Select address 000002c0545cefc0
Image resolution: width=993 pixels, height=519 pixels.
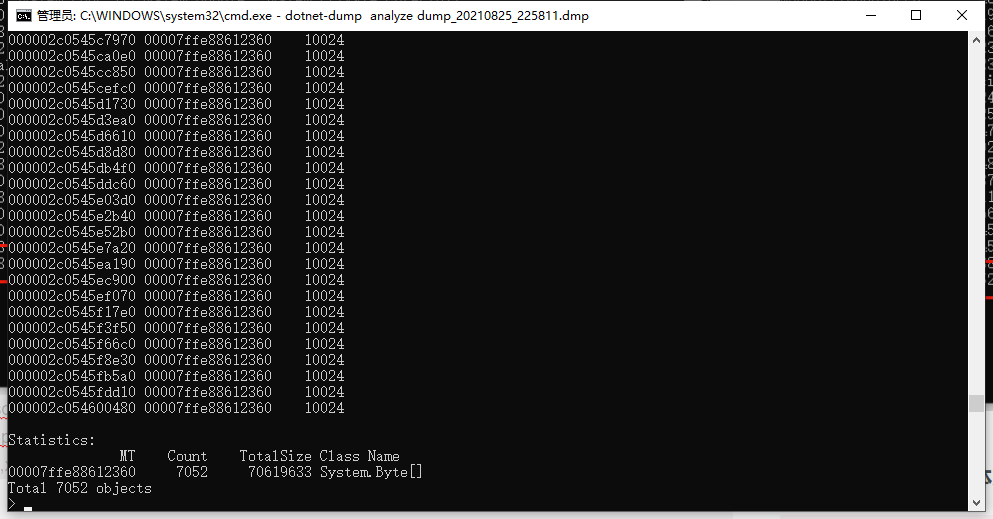tap(72, 88)
